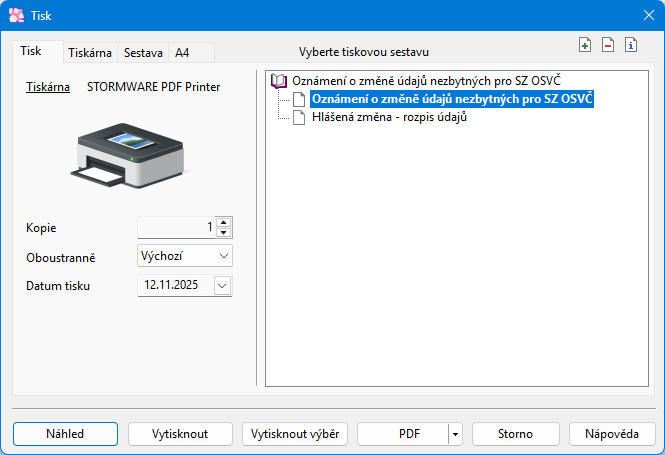Click the page icon beside Hlášená změna

tap(298, 117)
